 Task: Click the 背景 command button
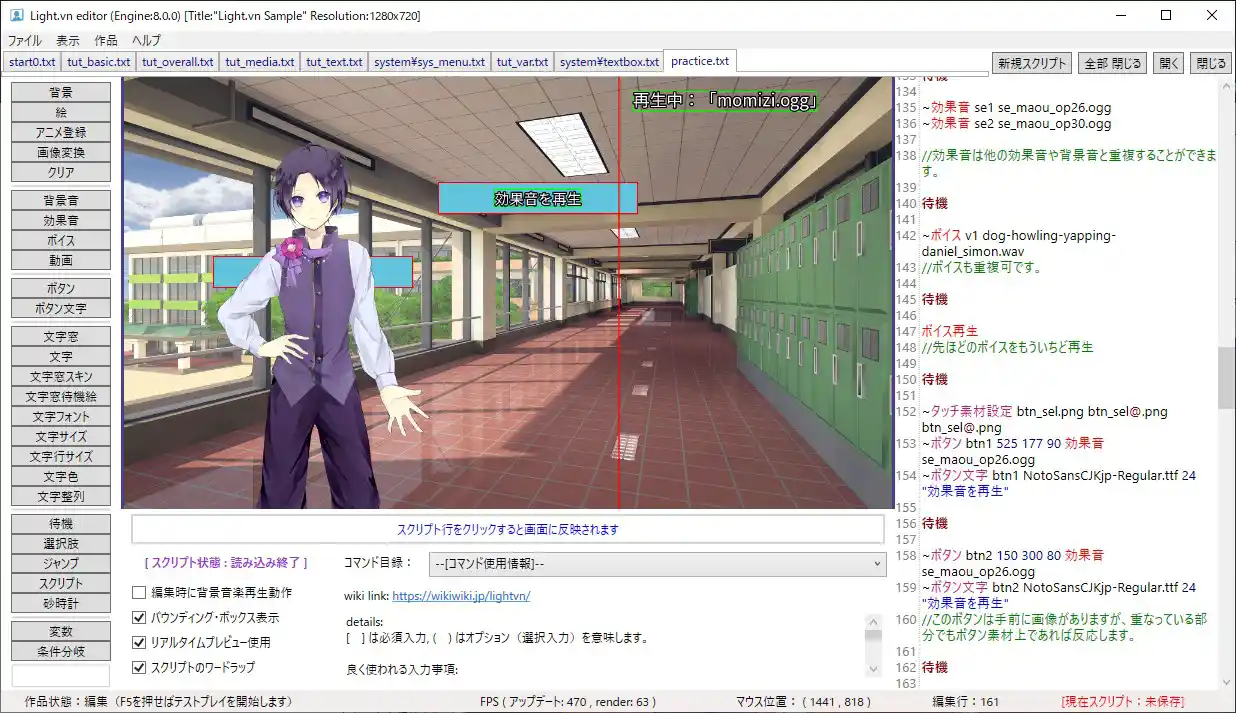tap(60, 92)
